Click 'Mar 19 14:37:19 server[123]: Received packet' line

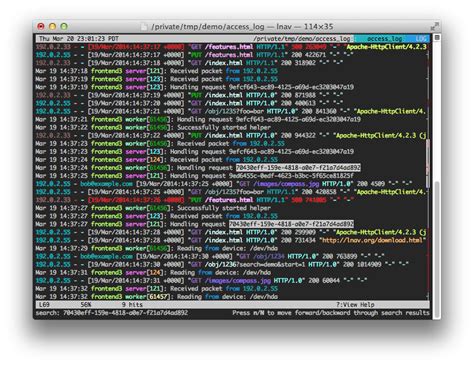point(156,79)
